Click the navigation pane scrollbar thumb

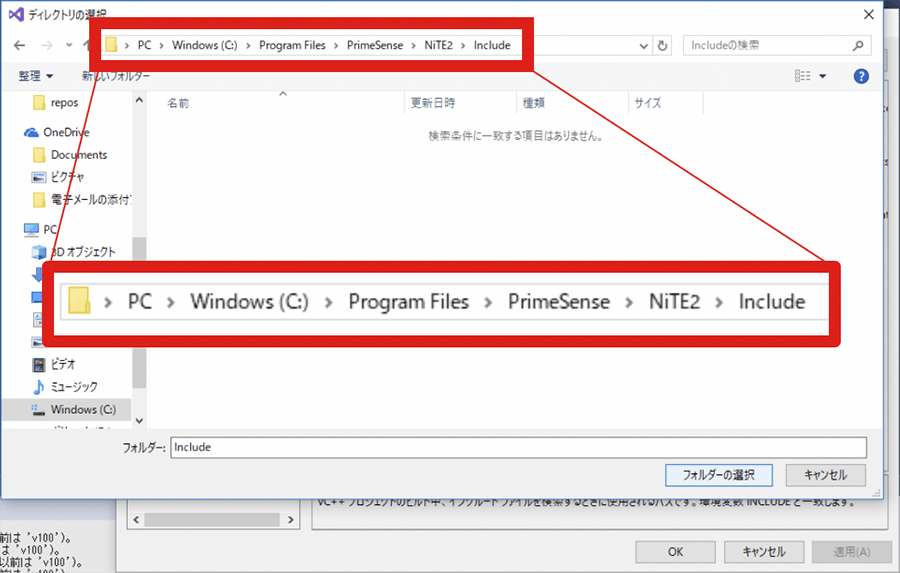139,367
